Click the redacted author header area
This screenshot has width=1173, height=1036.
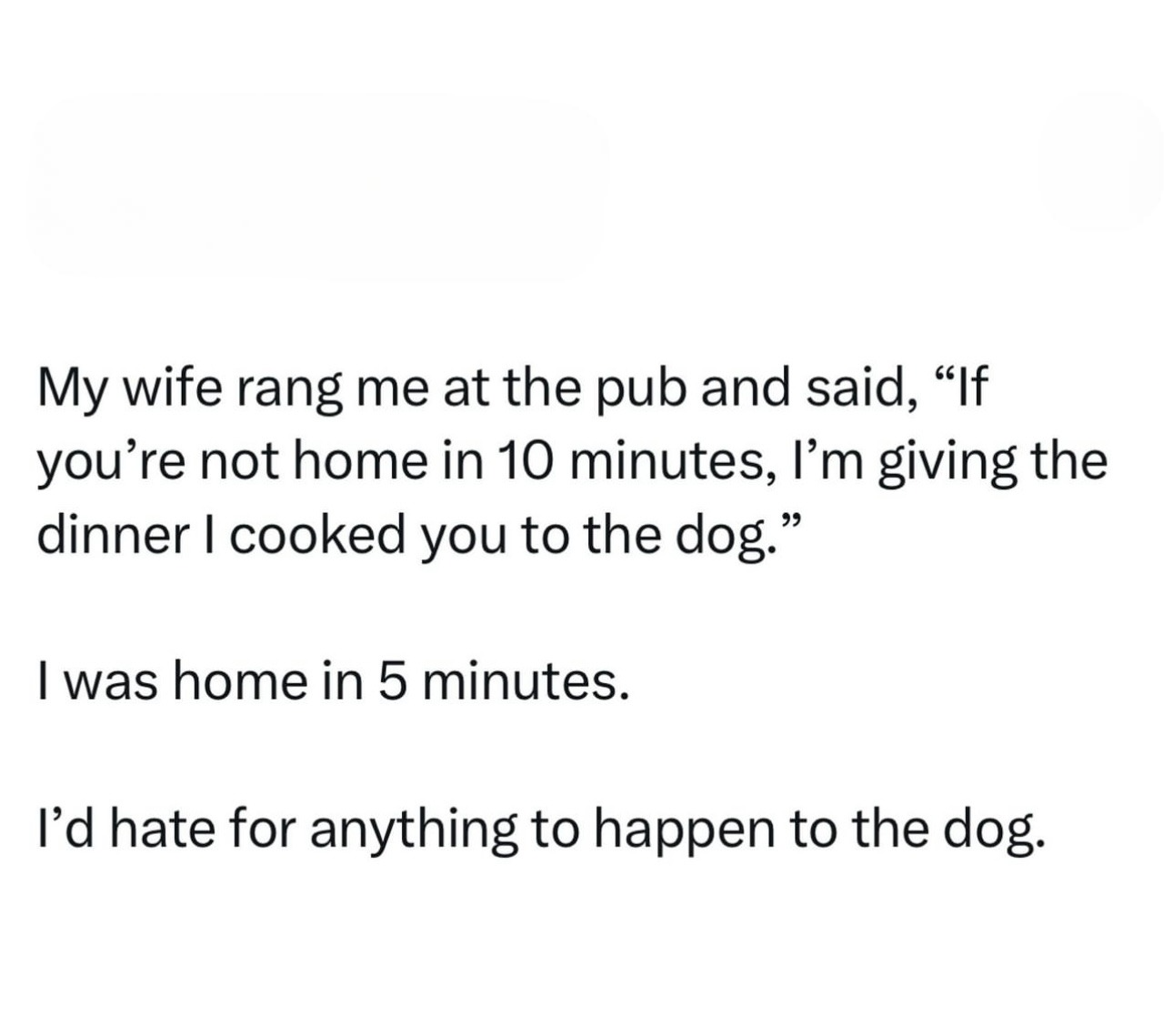pyautogui.click(x=318, y=182)
